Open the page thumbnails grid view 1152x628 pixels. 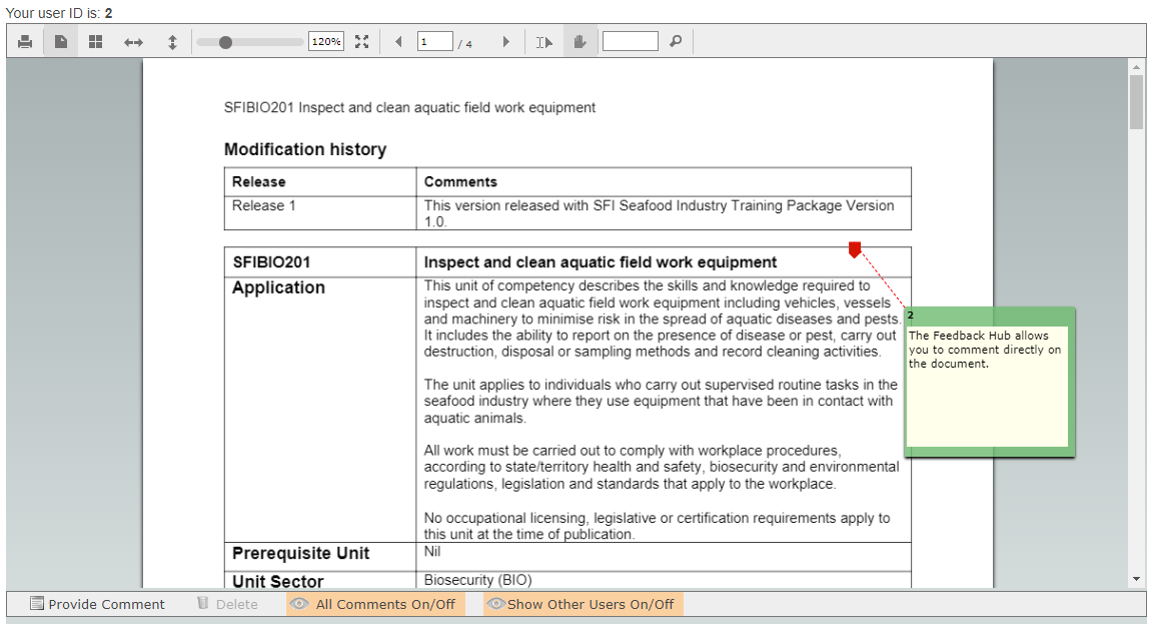(96, 42)
